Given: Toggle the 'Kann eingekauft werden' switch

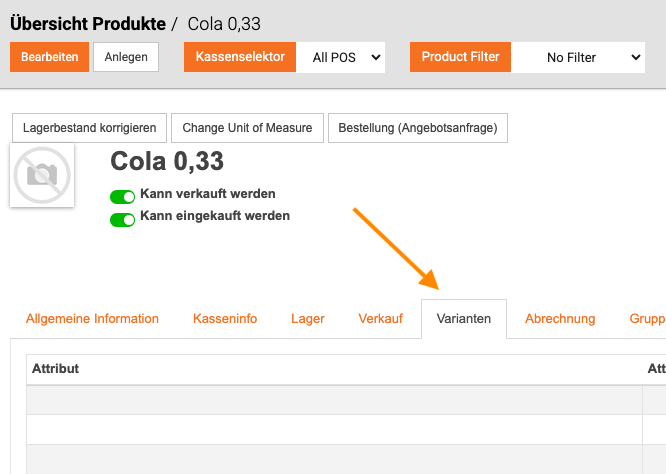Looking at the screenshot, I should 122,220.
